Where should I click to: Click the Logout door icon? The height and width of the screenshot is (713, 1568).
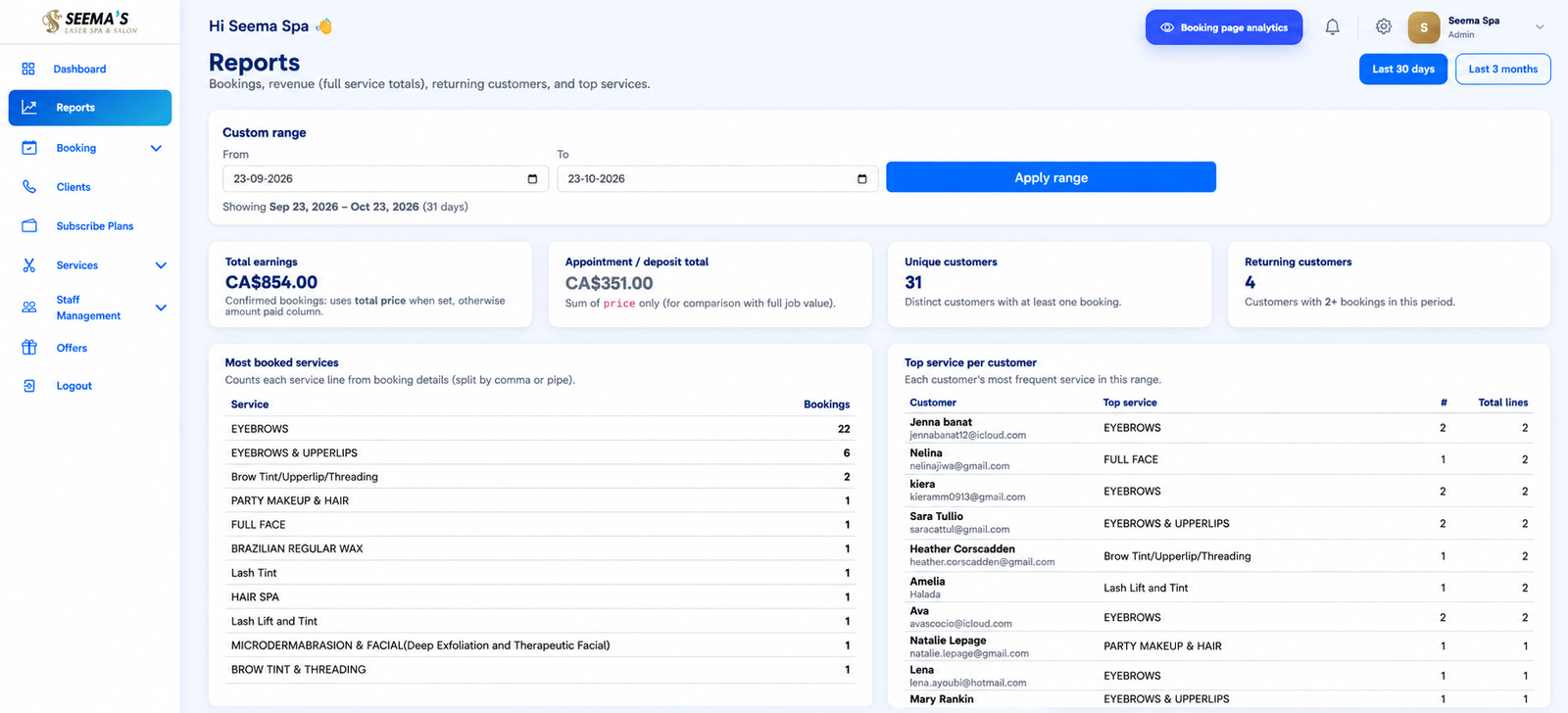[x=29, y=386]
